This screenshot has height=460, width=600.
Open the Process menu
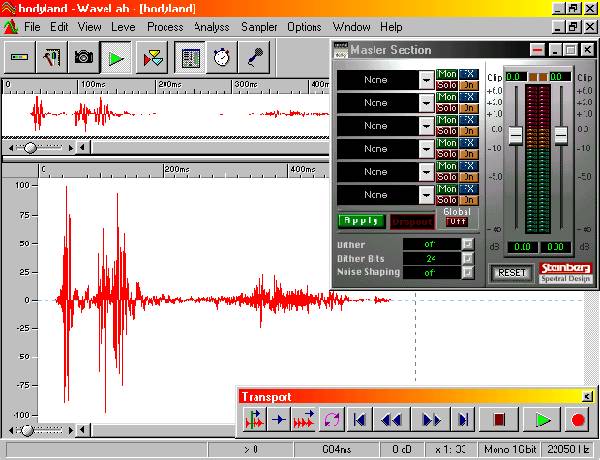tap(165, 27)
